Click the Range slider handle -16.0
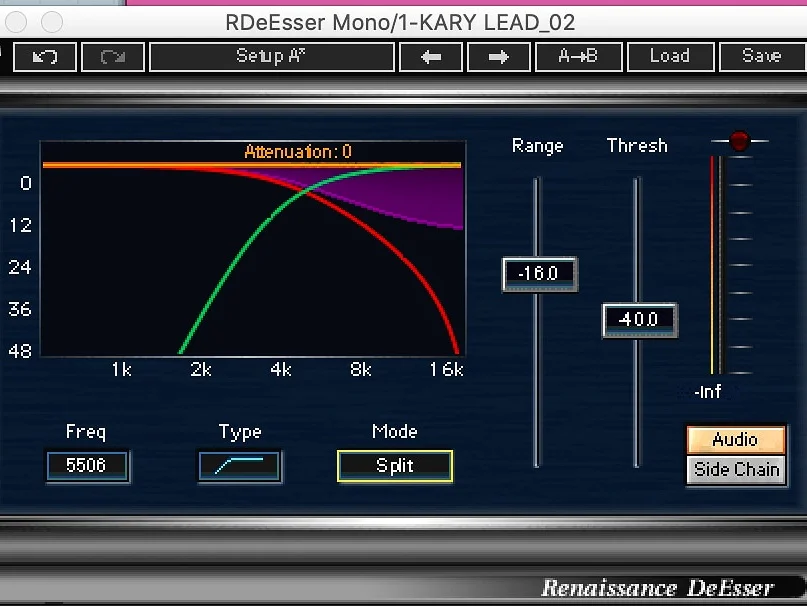Screen dimensions: 807x606 (539, 274)
